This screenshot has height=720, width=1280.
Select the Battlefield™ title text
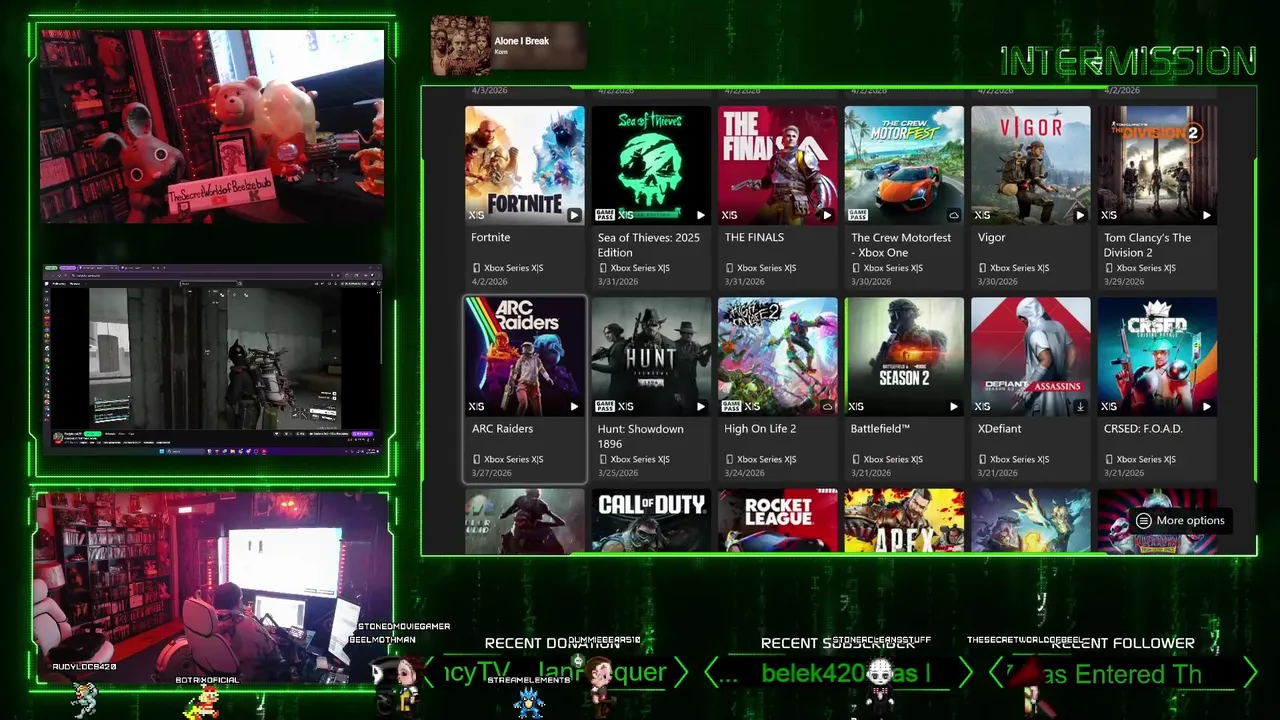[881, 428]
